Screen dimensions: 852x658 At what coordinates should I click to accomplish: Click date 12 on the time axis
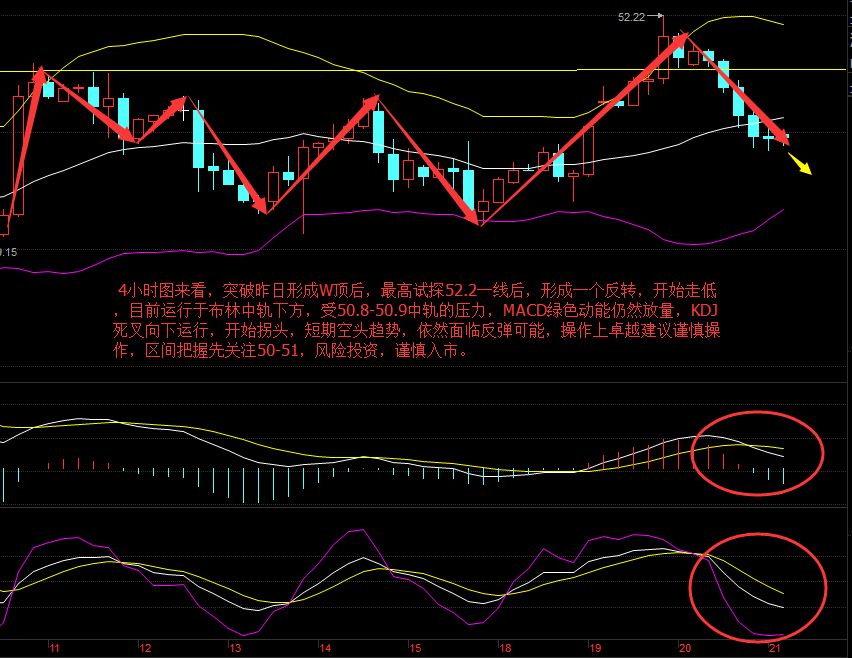coord(145,648)
